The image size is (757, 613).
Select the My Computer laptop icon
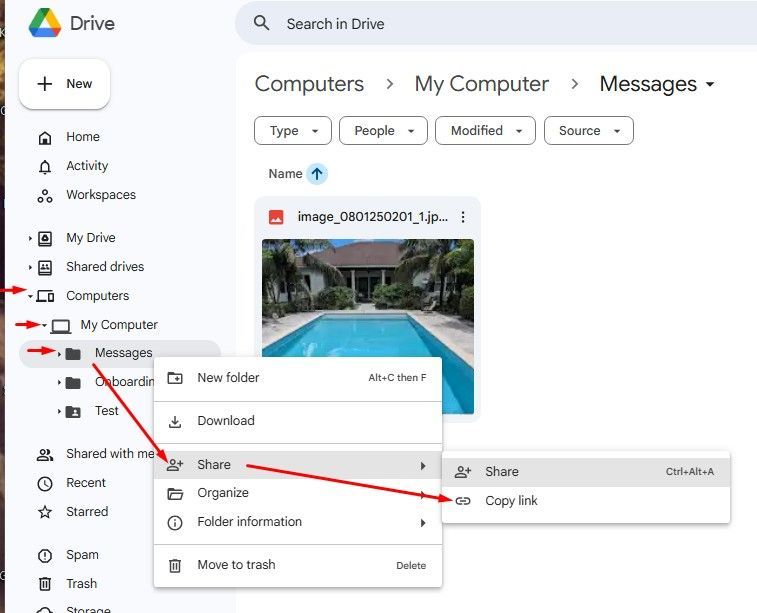pyautogui.click(x=61, y=326)
